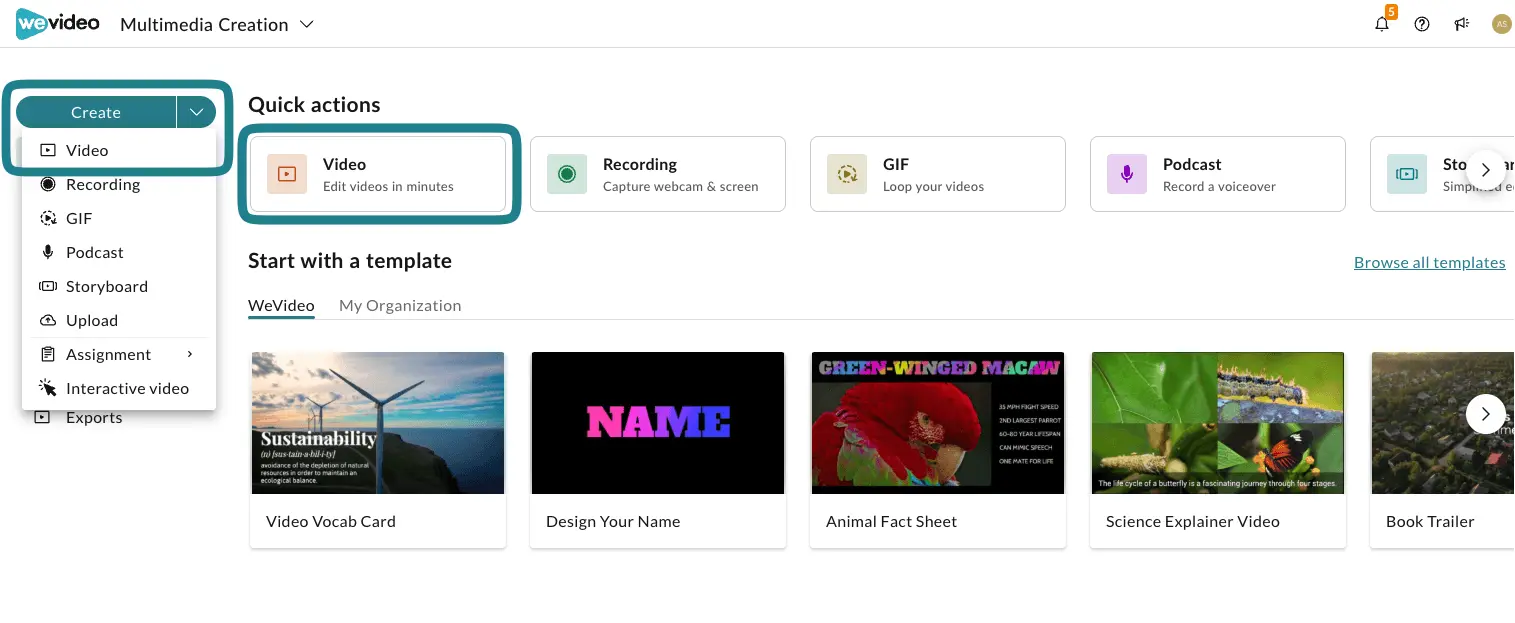Image resolution: width=1515 pixels, height=623 pixels.
Task: Open the announcements megaphone icon
Action: click(x=1462, y=24)
